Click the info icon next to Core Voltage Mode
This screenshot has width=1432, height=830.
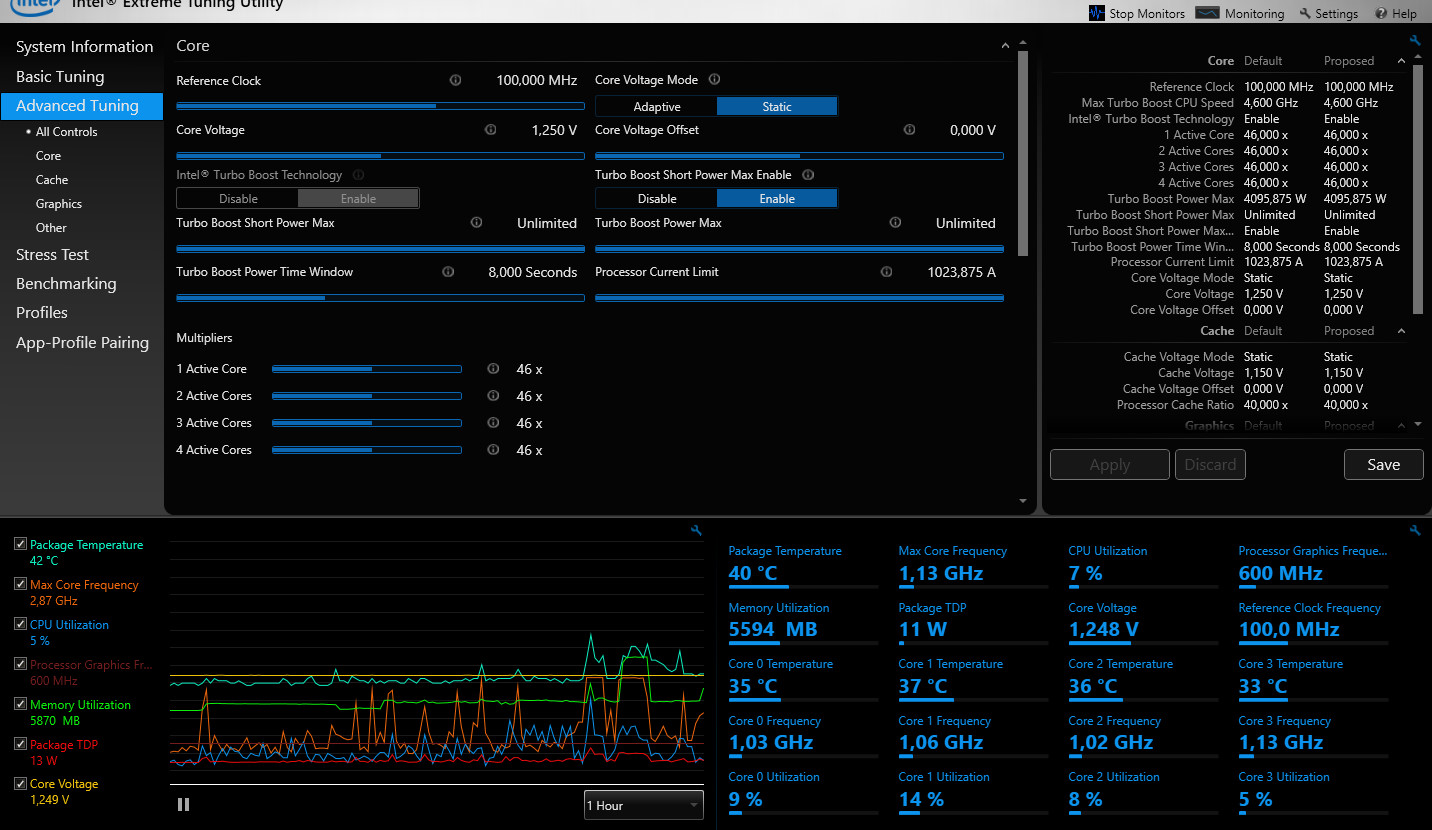click(714, 79)
